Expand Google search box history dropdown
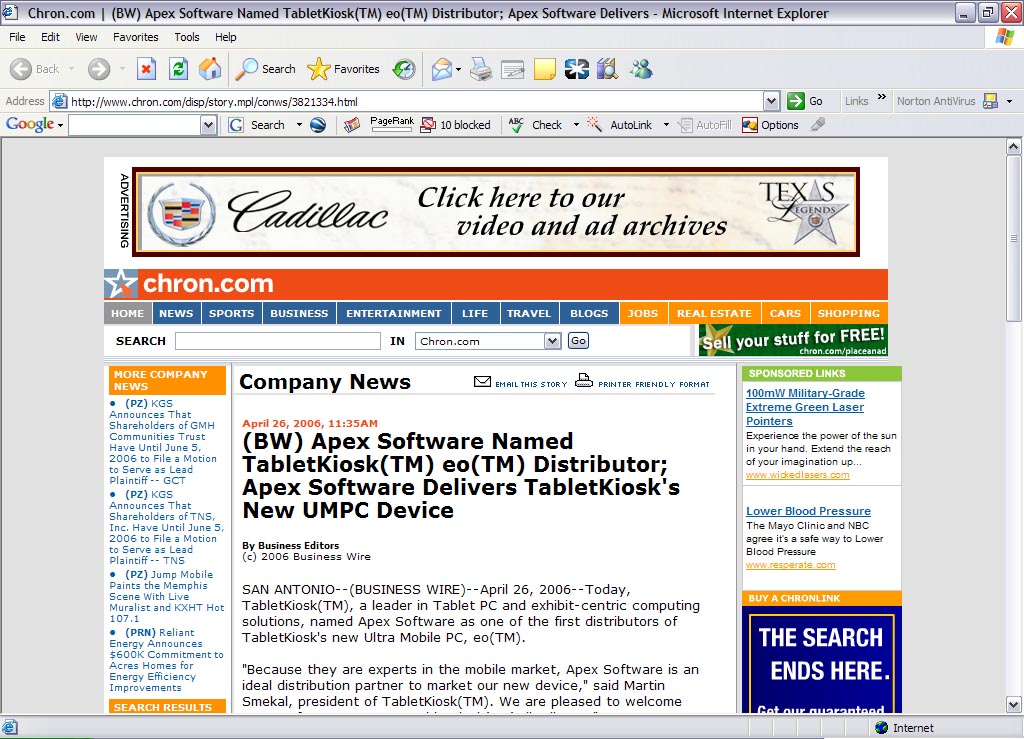Viewport: 1024px width, 739px height. pos(208,125)
